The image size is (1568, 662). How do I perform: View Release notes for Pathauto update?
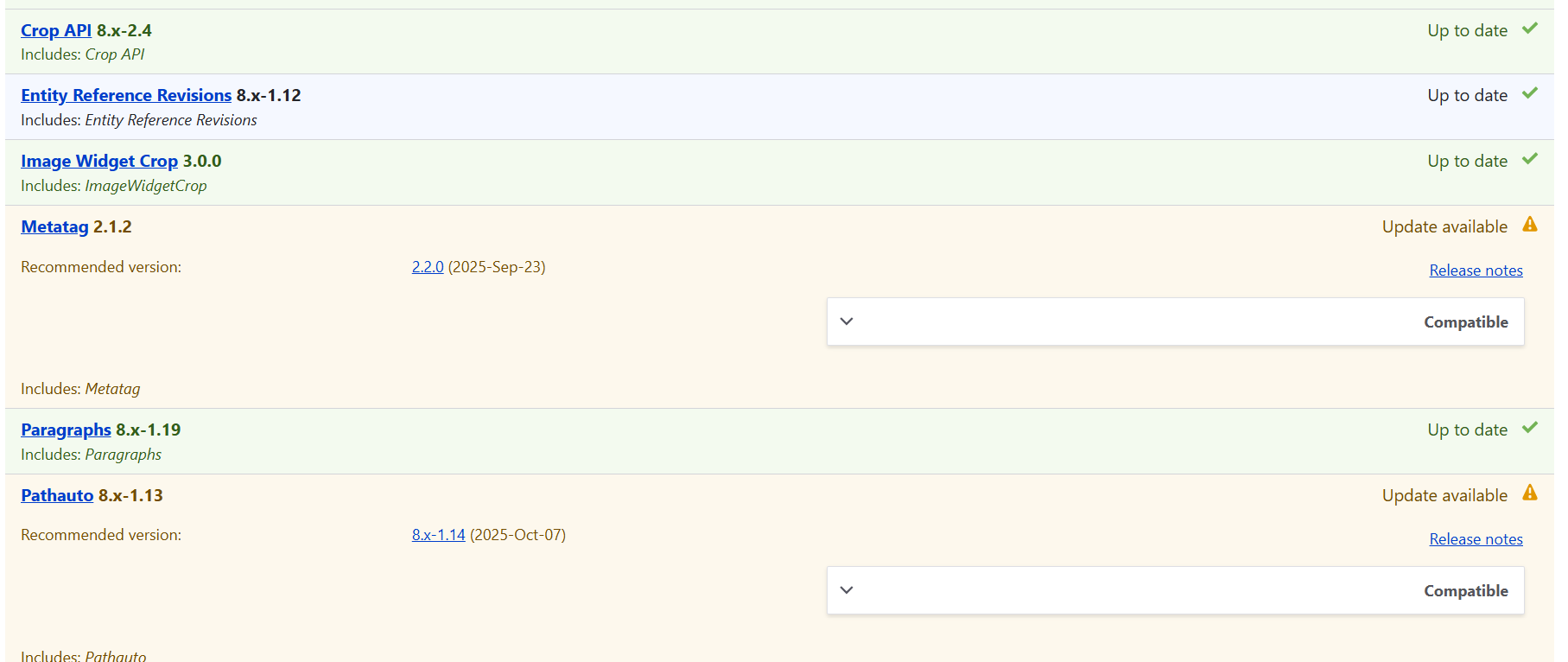(1476, 538)
